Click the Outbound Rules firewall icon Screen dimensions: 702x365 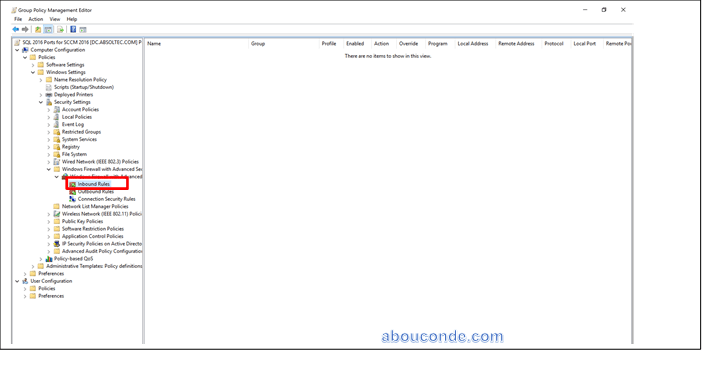point(73,192)
